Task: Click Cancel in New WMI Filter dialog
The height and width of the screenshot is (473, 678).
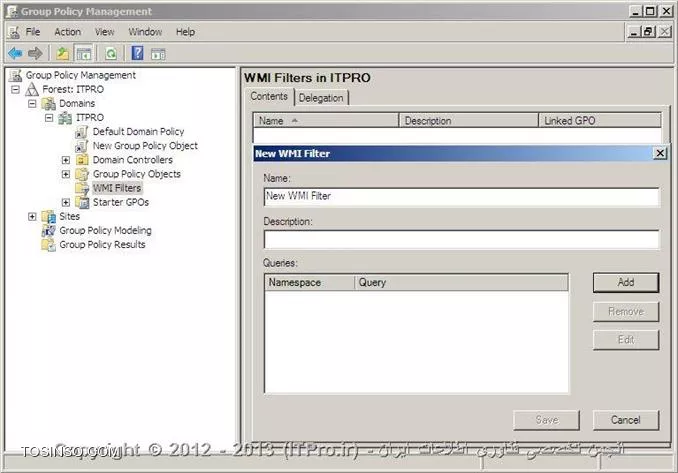Action: click(x=626, y=420)
